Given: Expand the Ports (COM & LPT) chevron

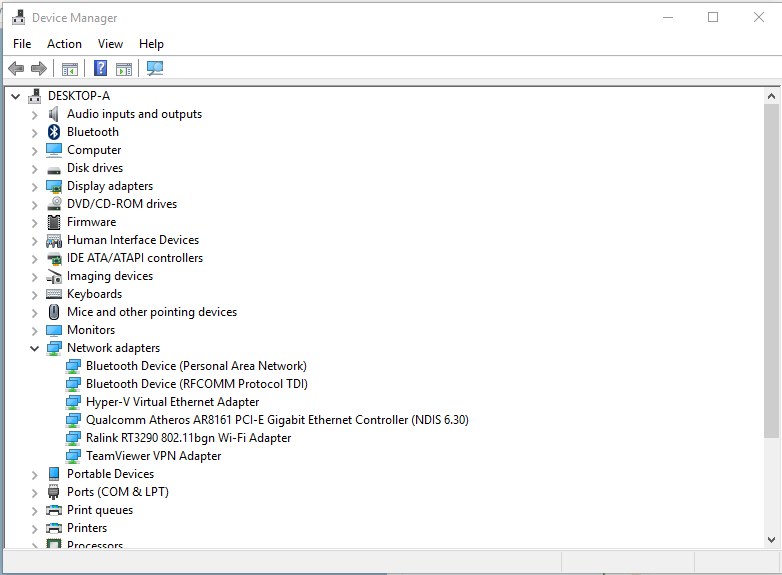Looking at the screenshot, I should [x=34, y=493].
